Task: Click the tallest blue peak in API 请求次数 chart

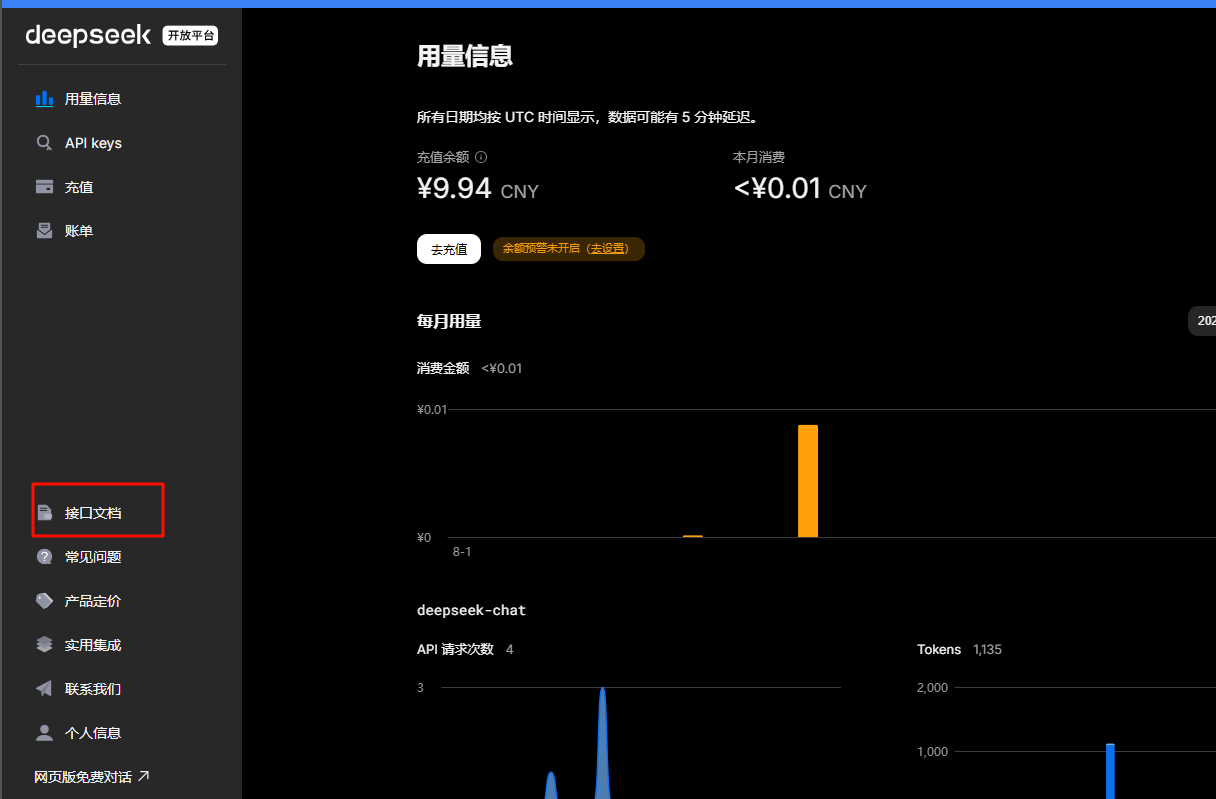Action: point(602,743)
